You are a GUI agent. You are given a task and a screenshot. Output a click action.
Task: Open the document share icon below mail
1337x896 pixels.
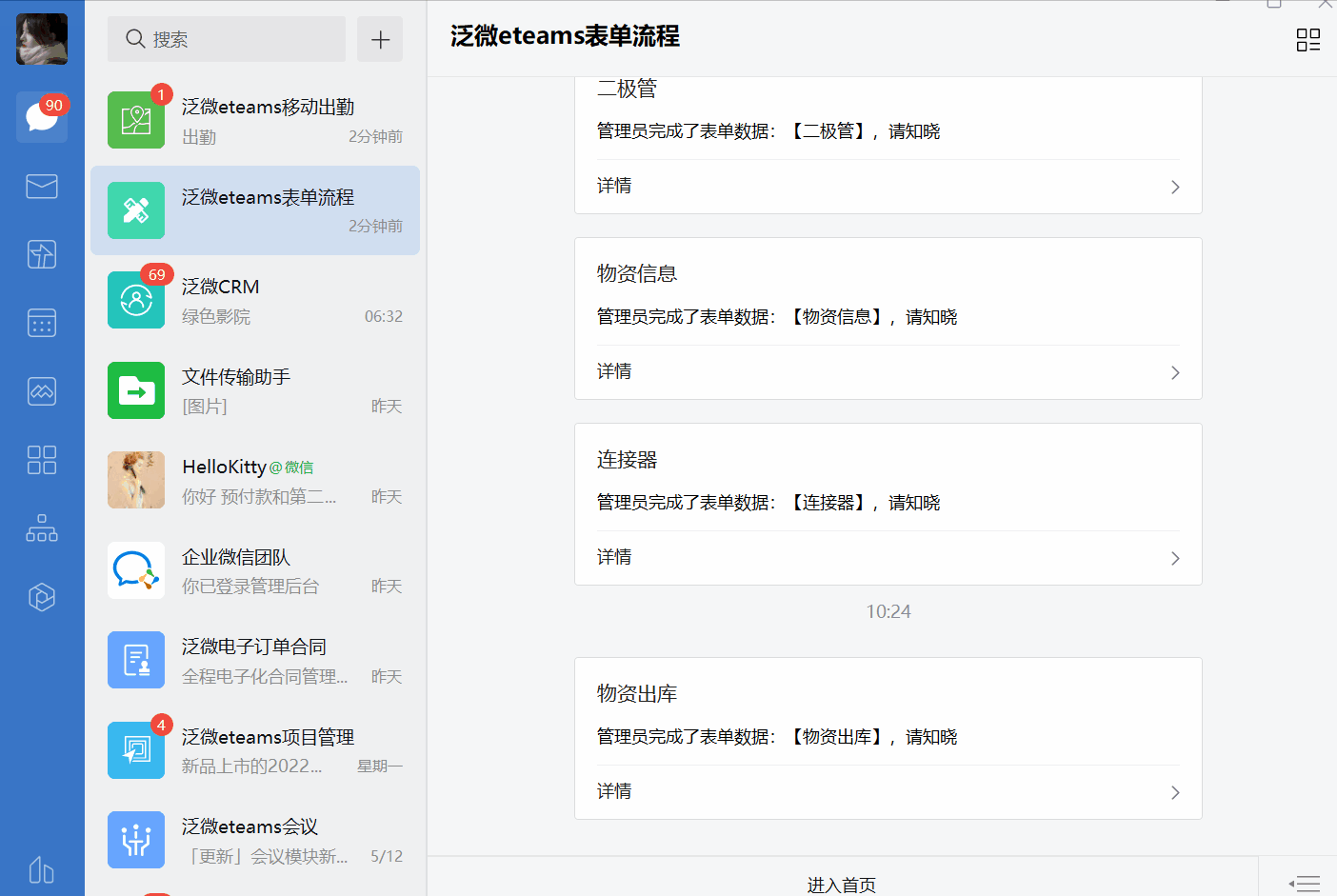click(42, 254)
